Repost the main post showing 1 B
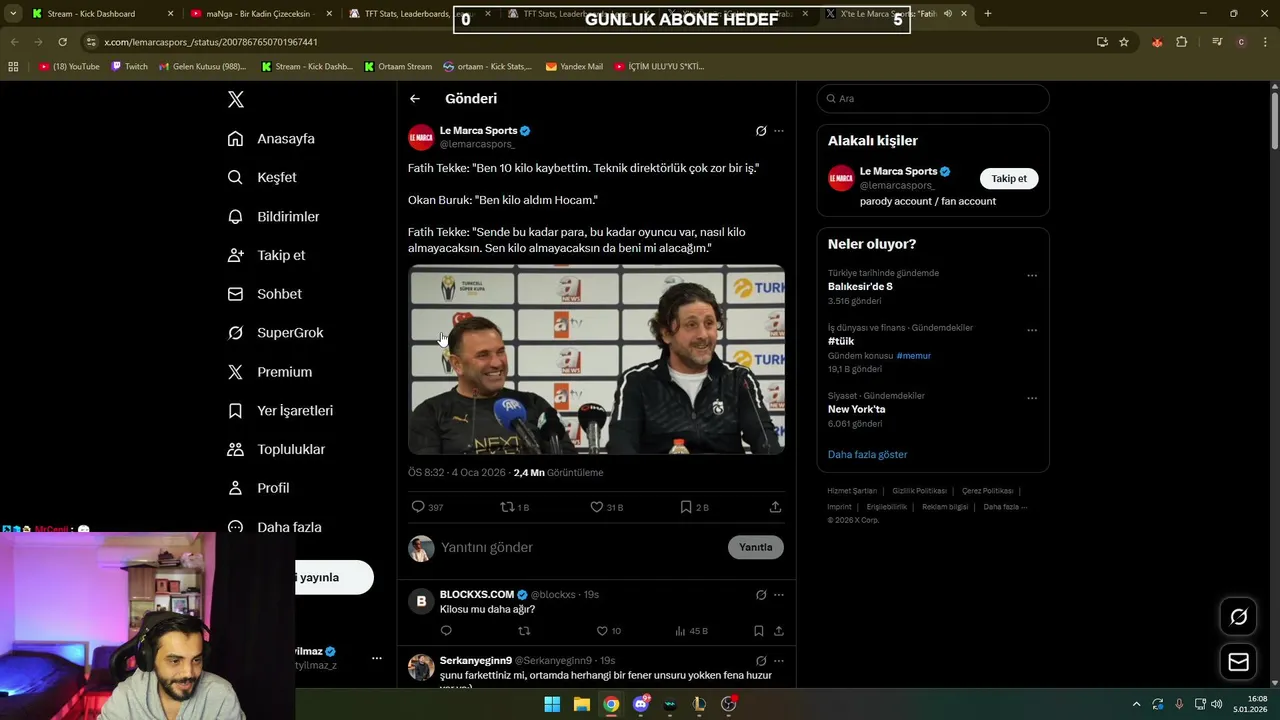 point(515,507)
